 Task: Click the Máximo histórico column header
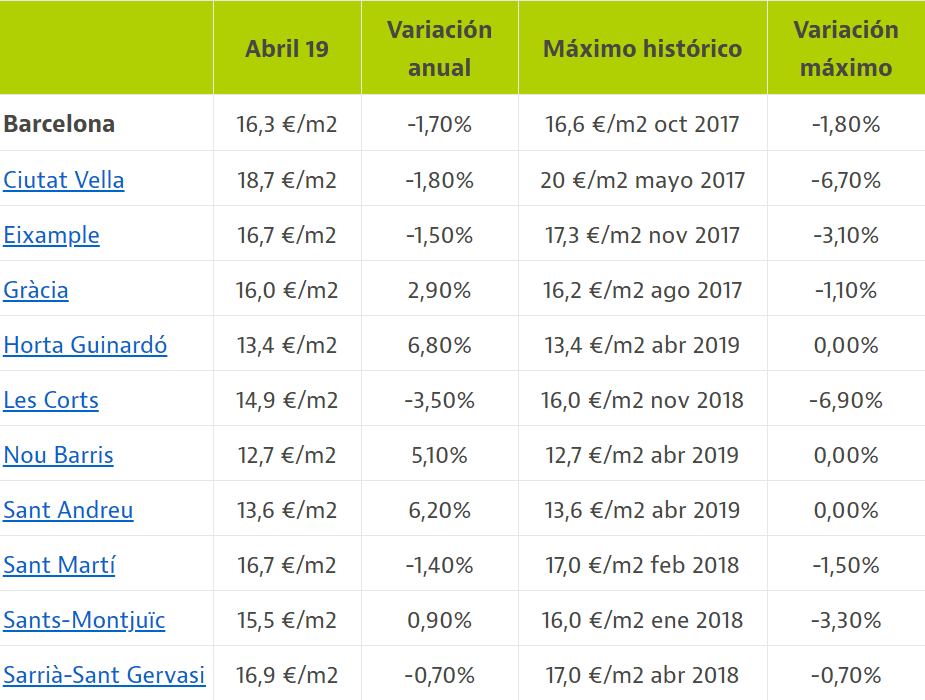tap(643, 48)
